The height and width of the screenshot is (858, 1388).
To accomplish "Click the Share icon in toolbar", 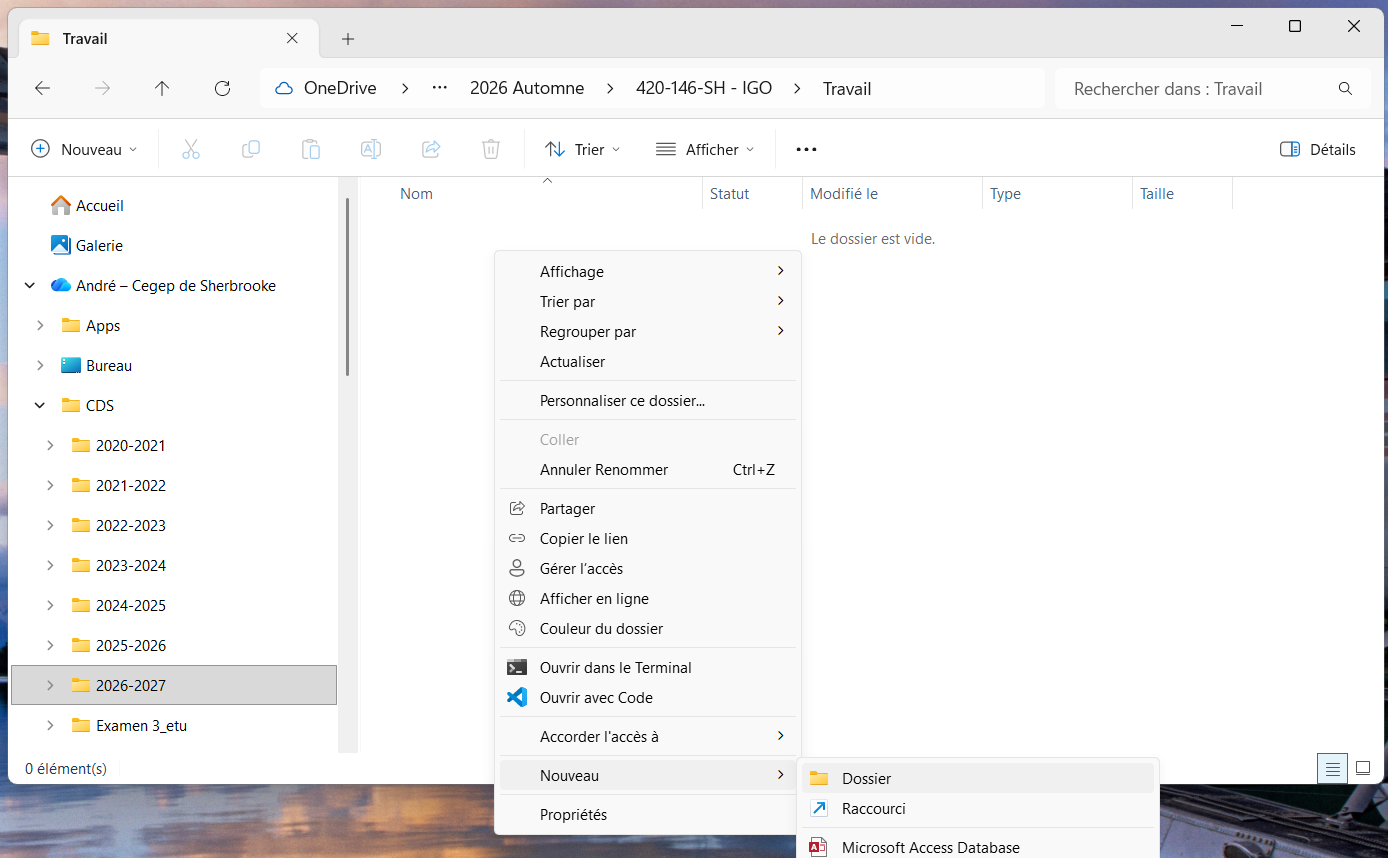I will click(431, 149).
